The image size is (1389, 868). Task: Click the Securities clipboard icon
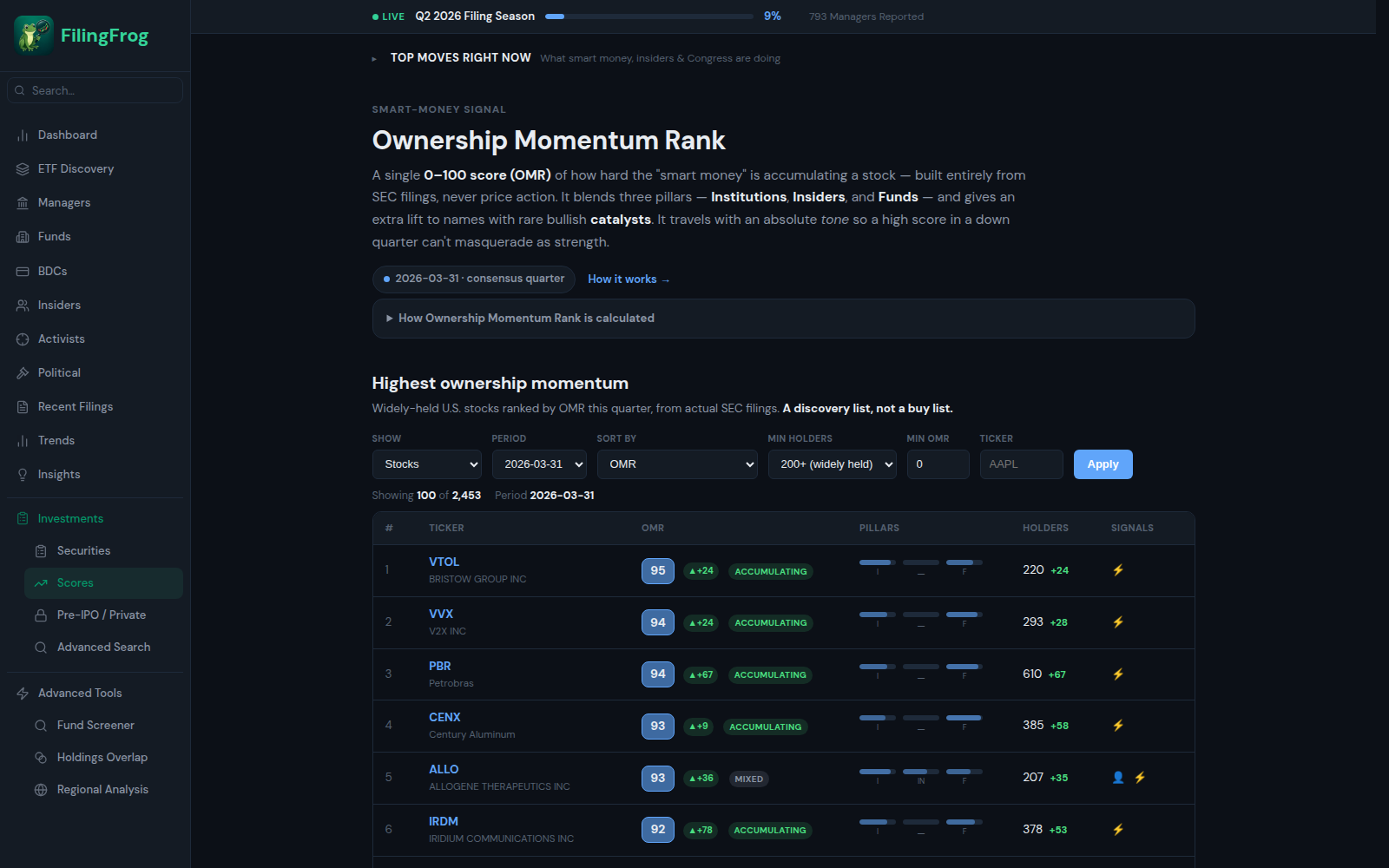coord(41,551)
